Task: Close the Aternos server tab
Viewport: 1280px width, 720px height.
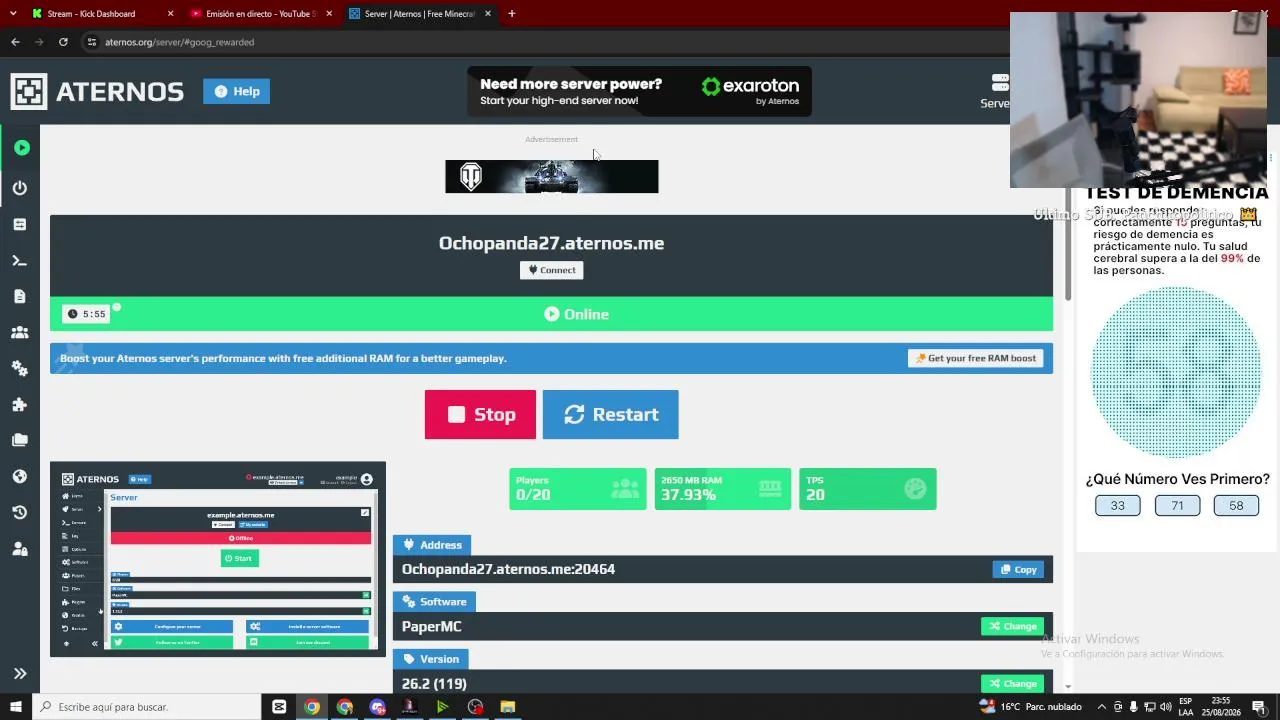Action: pyautogui.click(x=488, y=14)
